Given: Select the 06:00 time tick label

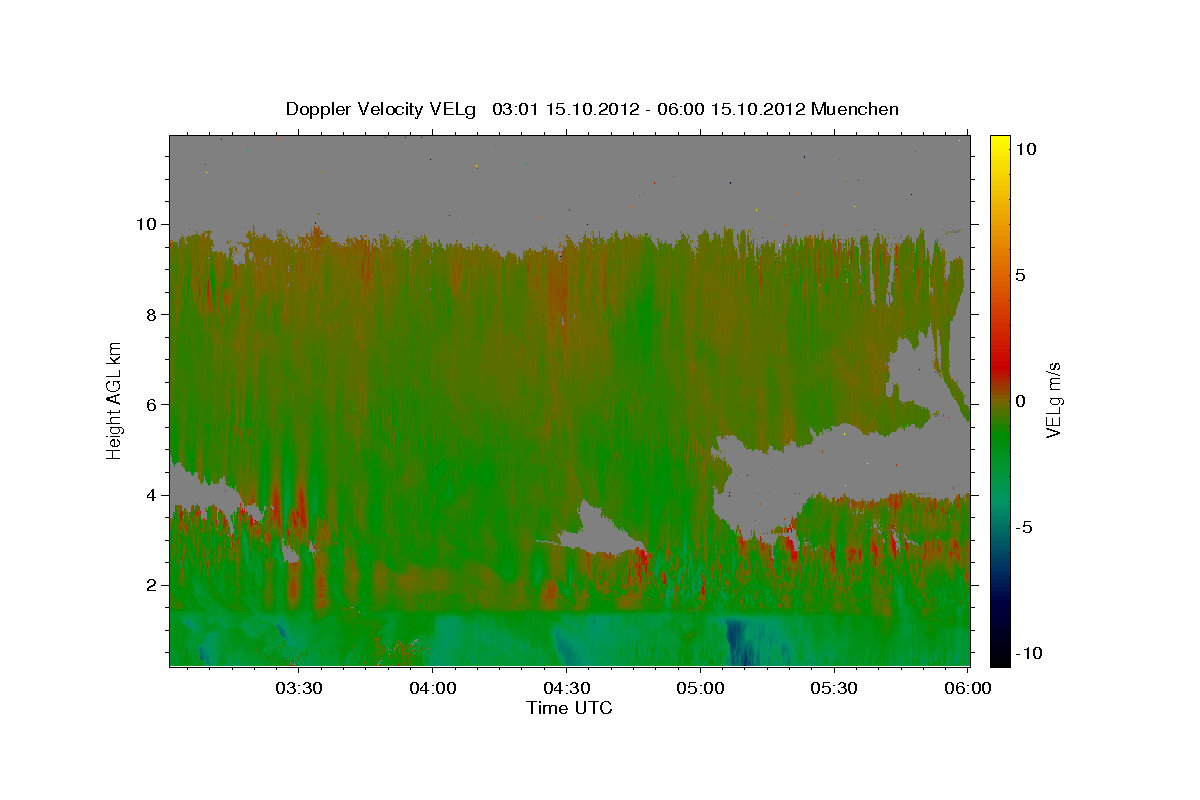Looking at the screenshot, I should [x=967, y=688].
